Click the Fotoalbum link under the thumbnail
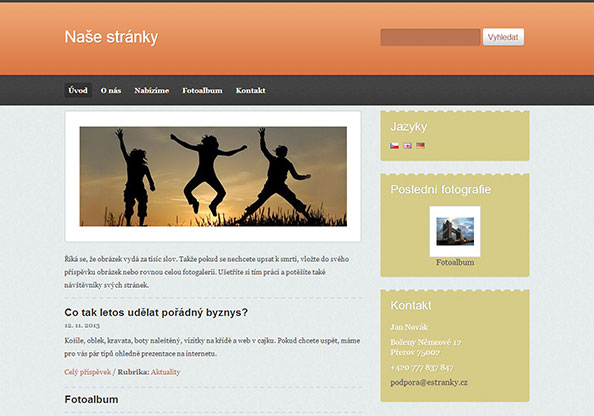Screen dimensions: 594x416 tap(455, 262)
